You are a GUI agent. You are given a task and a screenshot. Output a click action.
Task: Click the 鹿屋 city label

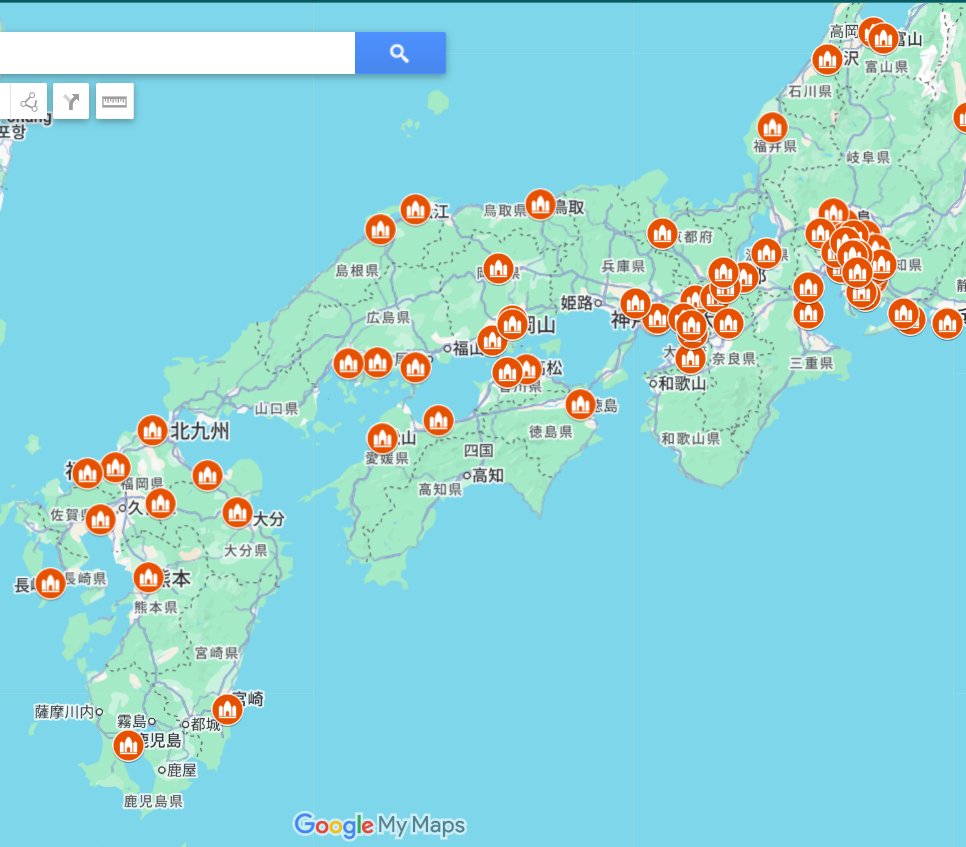click(182, 770)
